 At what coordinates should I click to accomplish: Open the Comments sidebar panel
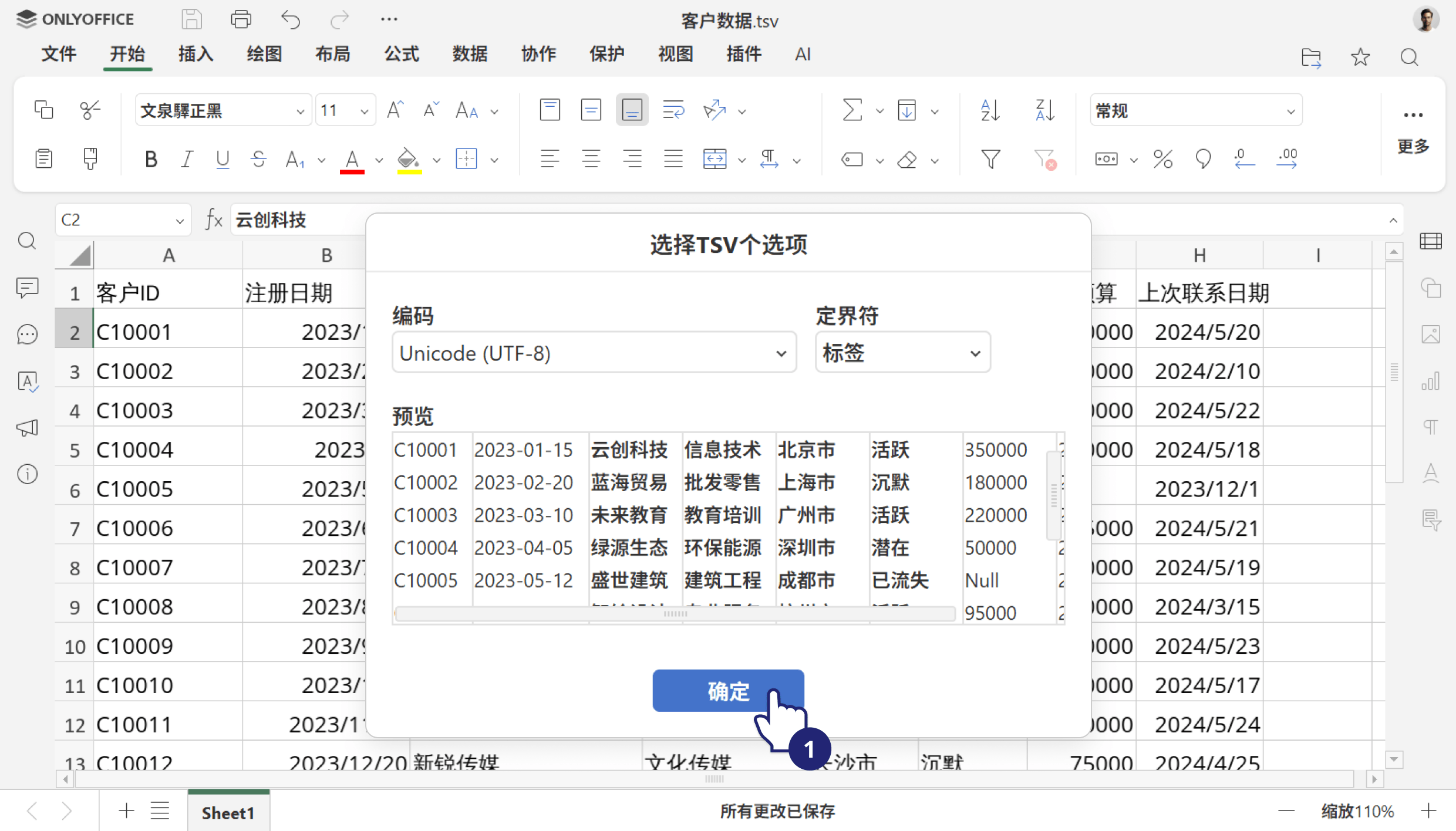(27, 288)
